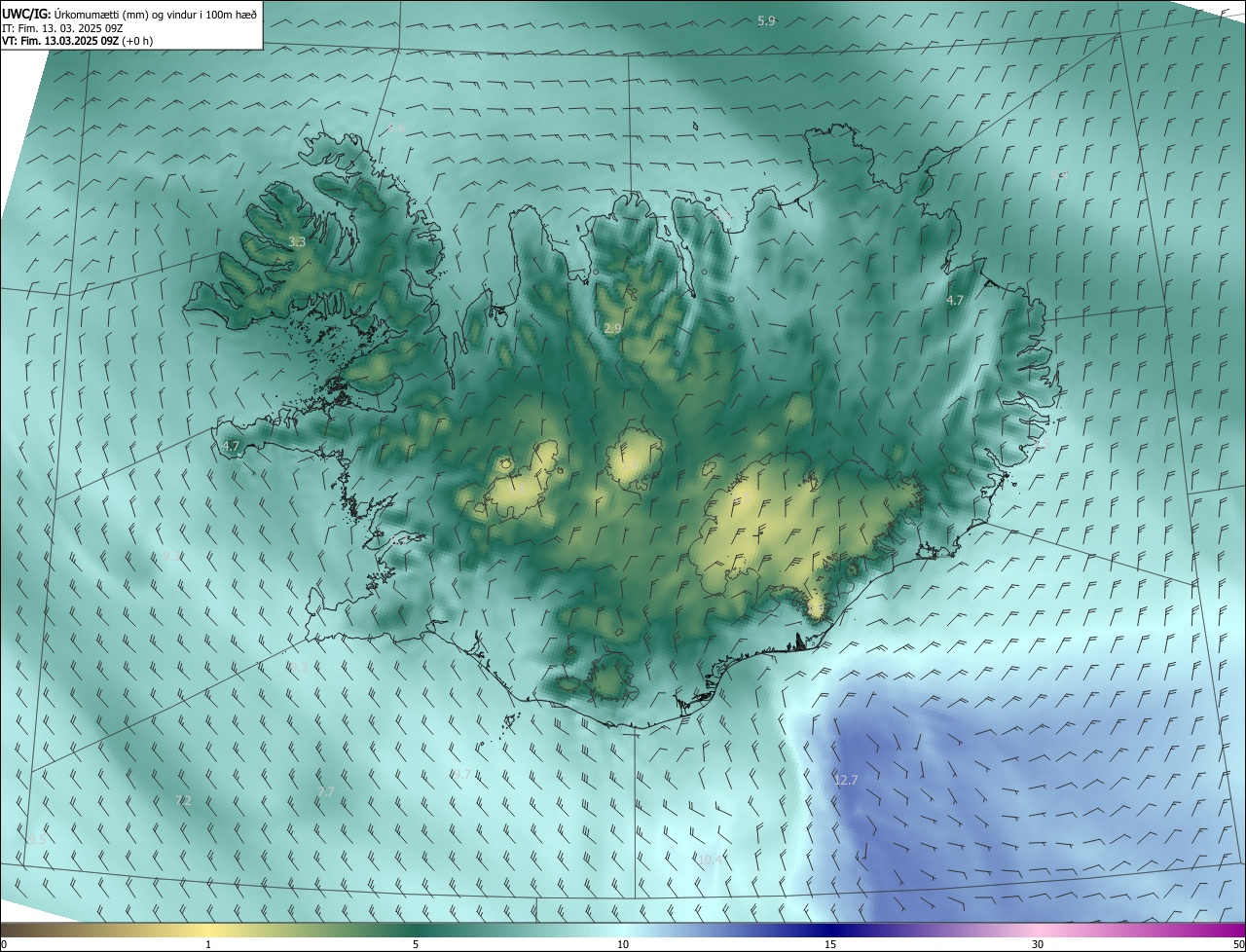Click the 5 tick on the color scale
Image resolution: width=1246 pixels, height=952 pixels.
tap(416, 944)
